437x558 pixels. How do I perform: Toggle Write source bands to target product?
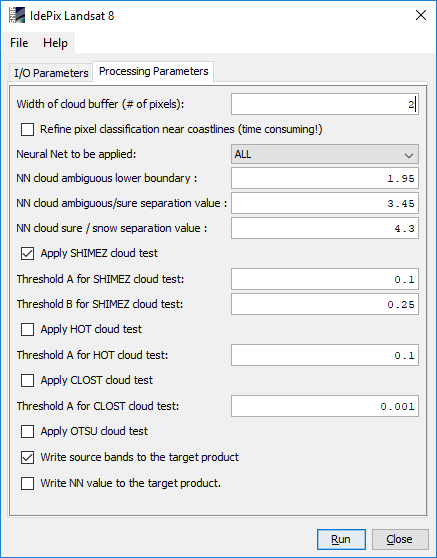point(27,458)
